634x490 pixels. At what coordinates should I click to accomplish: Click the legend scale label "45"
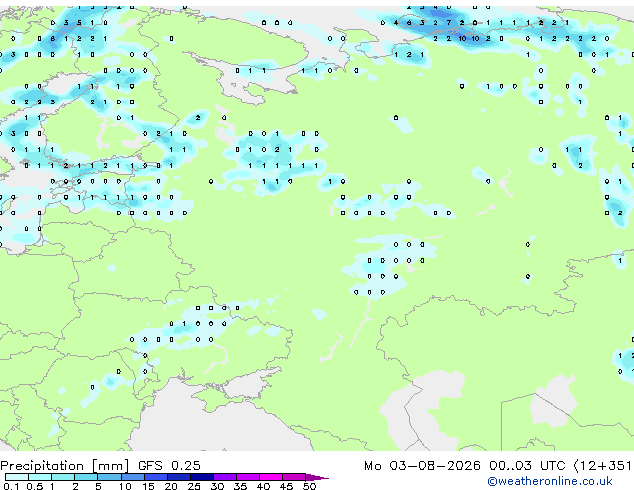pyautogui.click(x=286, y=486)
